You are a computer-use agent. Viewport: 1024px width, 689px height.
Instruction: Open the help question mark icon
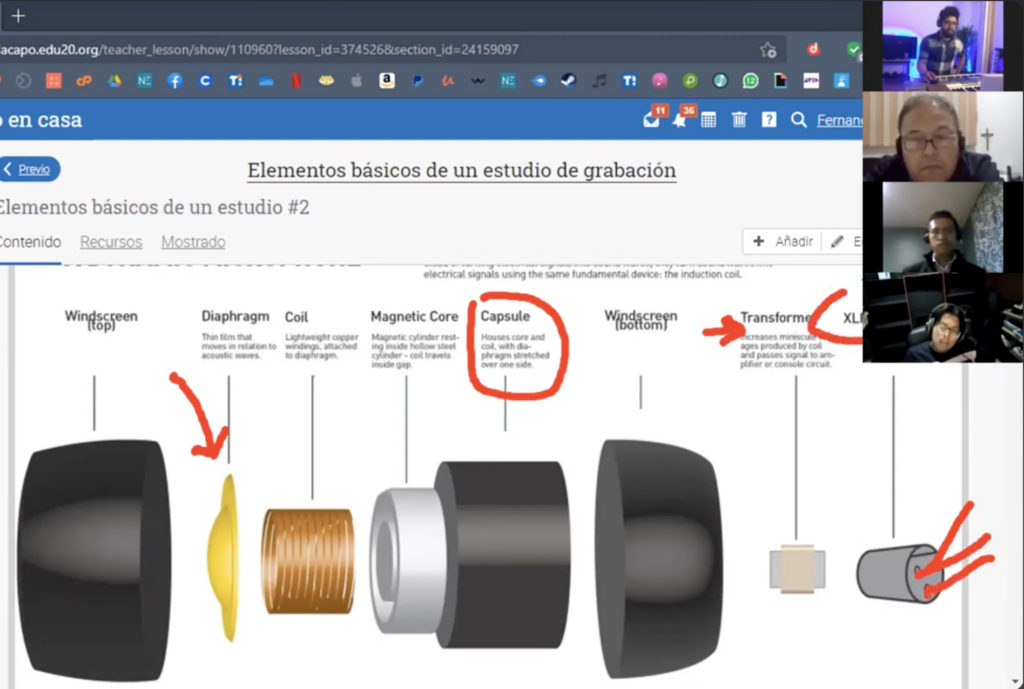pos(769,120)
